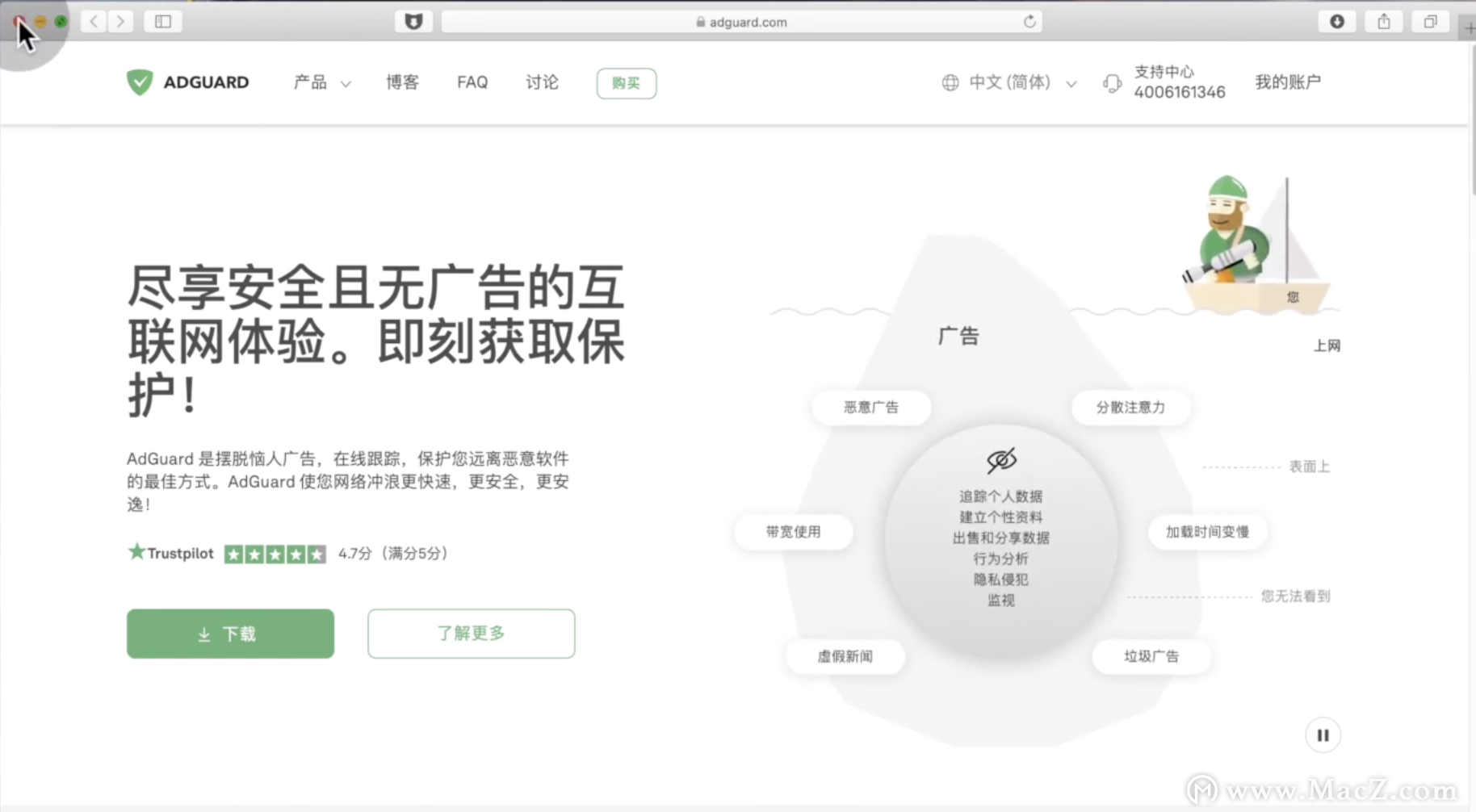Click the Trustpilot five-star rating

pos(275,555)
